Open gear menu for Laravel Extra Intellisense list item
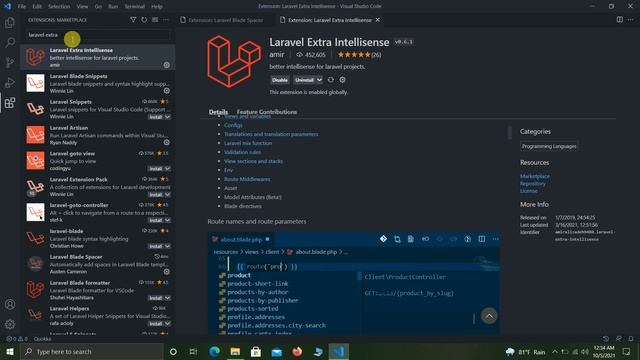This screenshot has height=360, width=640. point(167,65)
